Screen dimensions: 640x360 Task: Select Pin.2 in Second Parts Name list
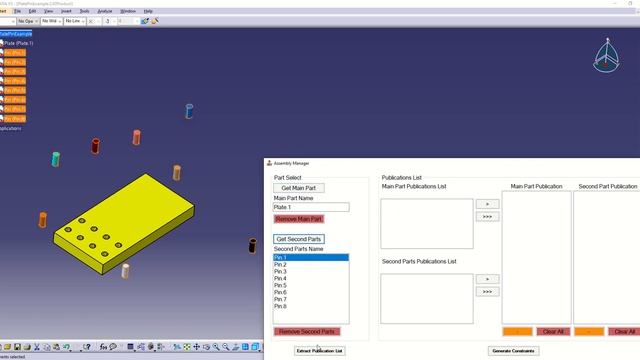311,264
